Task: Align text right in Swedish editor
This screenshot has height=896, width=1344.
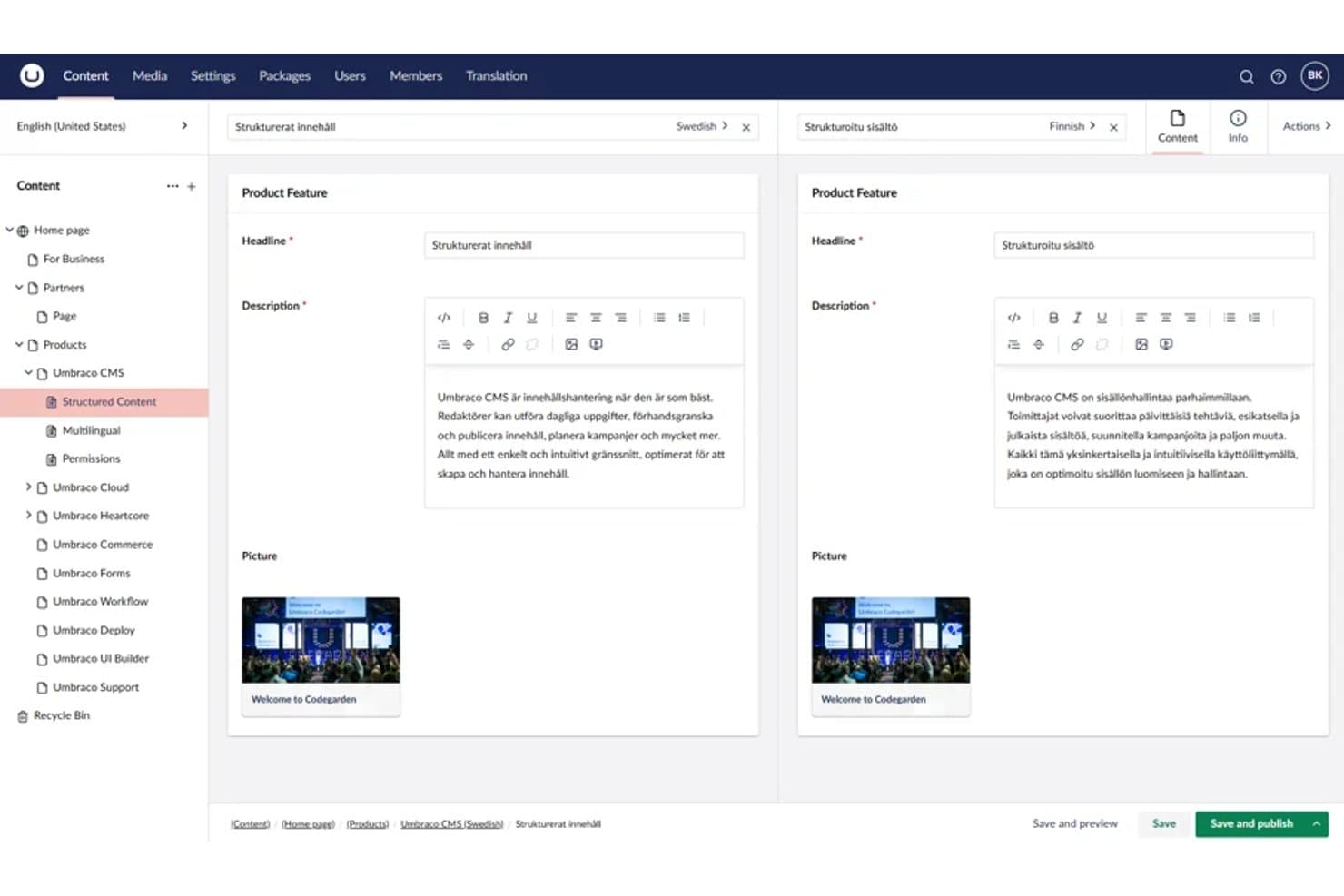Action: [x=620, y=318]
